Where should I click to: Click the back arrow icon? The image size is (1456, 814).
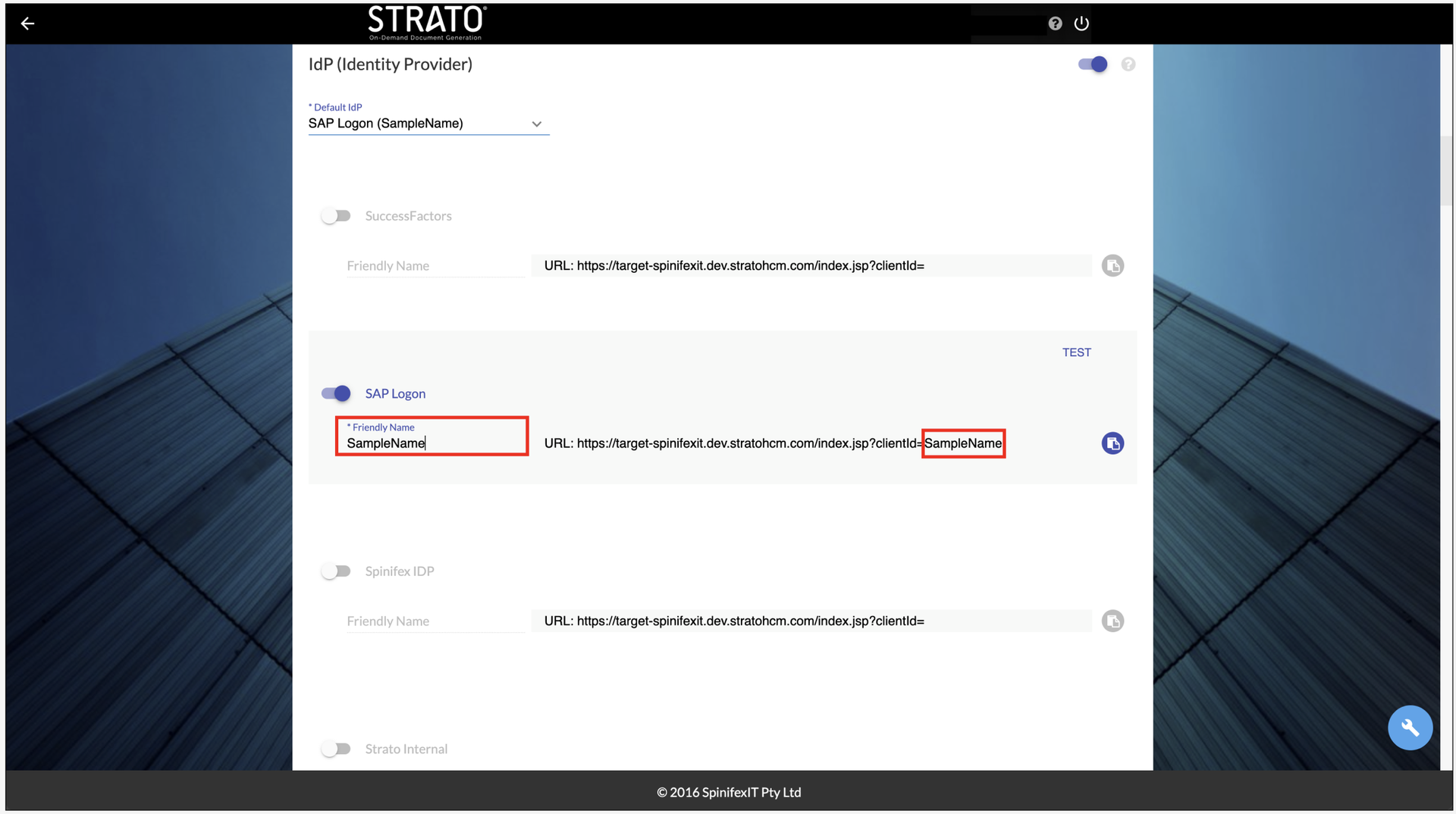pyautogui.click(x=27, y=23)
